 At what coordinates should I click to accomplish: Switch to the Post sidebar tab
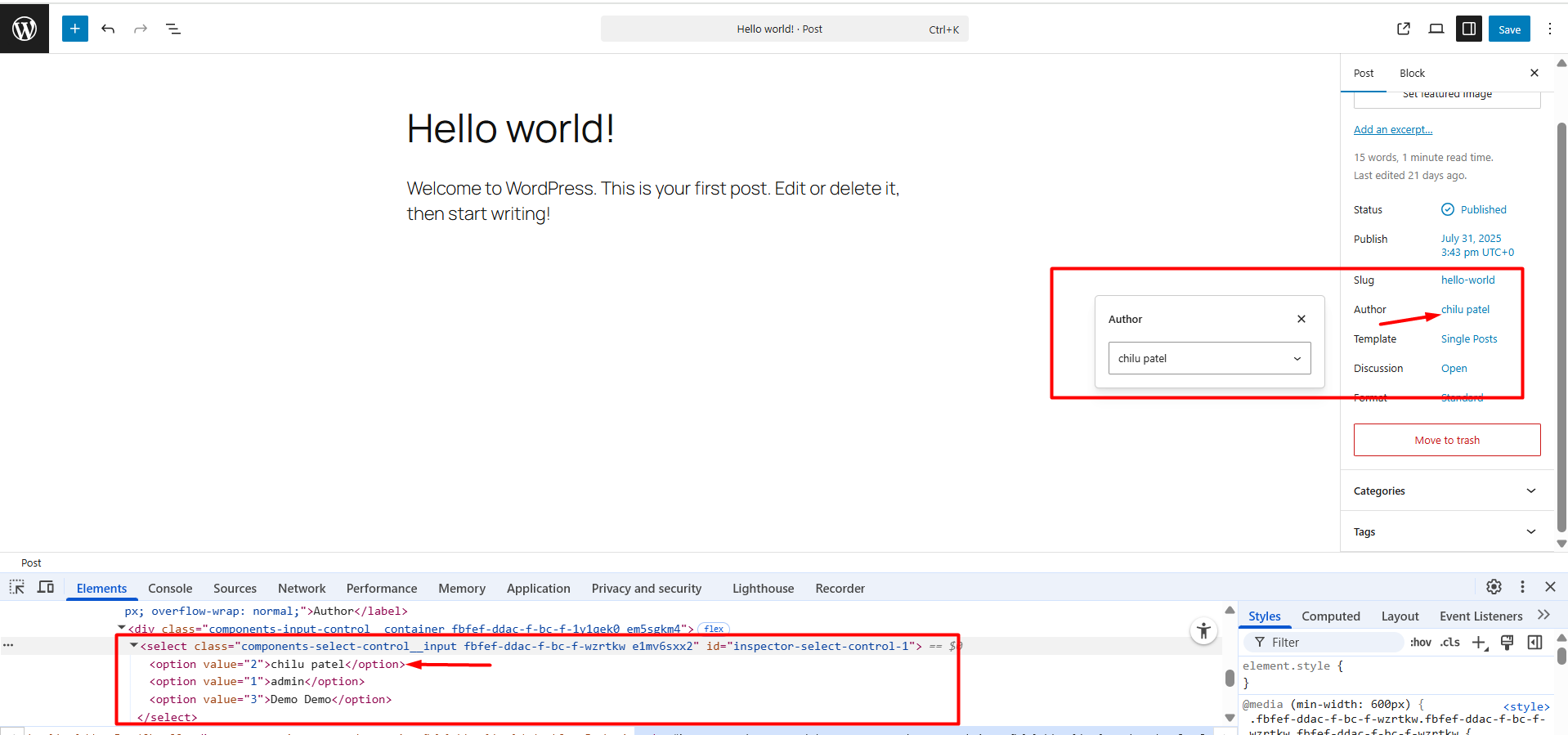(1364, 73)
